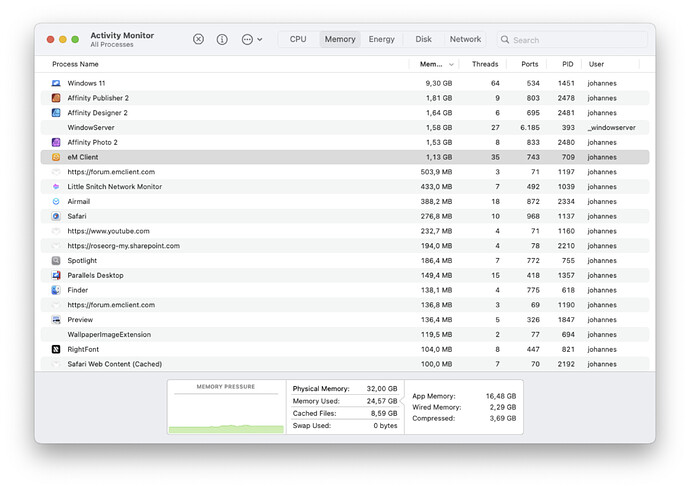Image resolution: width=690 pixels, height=488 pixels.
Task: Click the Spotlight process icon
Action: coord(56,261)
